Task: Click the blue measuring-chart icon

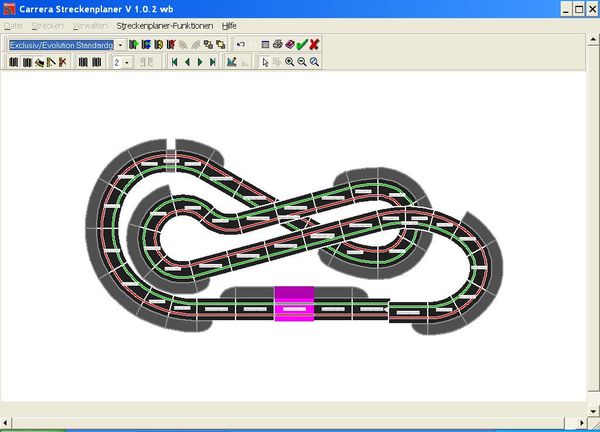Action: 232,62
